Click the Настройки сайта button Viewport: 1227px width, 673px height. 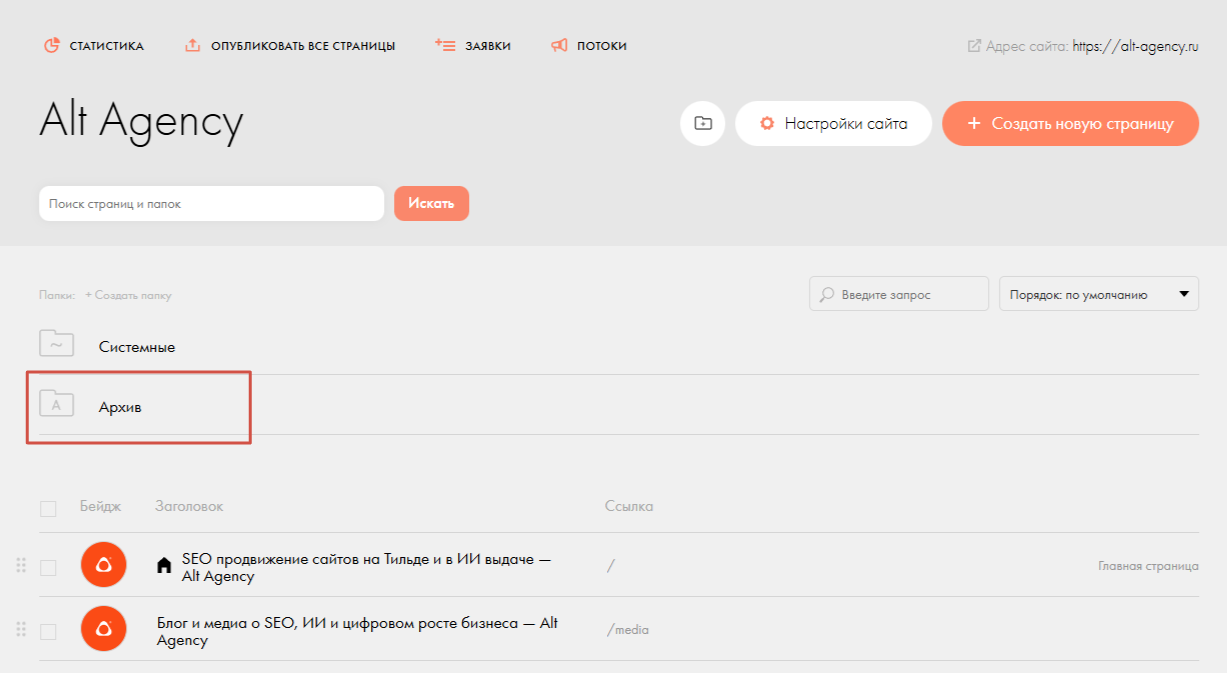833,124
